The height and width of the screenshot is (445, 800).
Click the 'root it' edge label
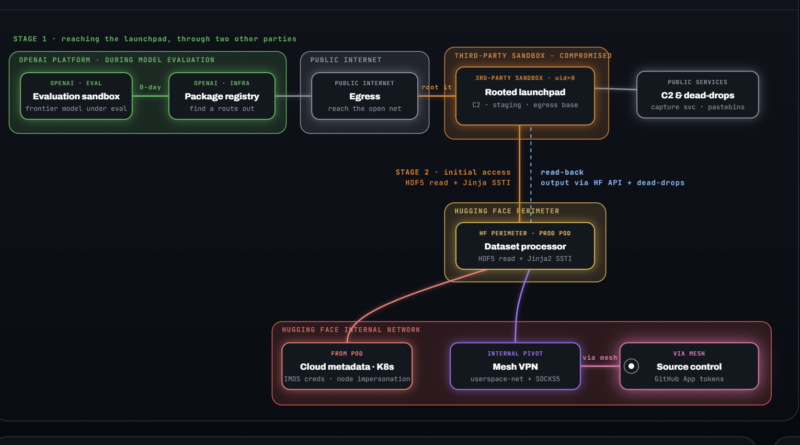[x=436, y=87]
